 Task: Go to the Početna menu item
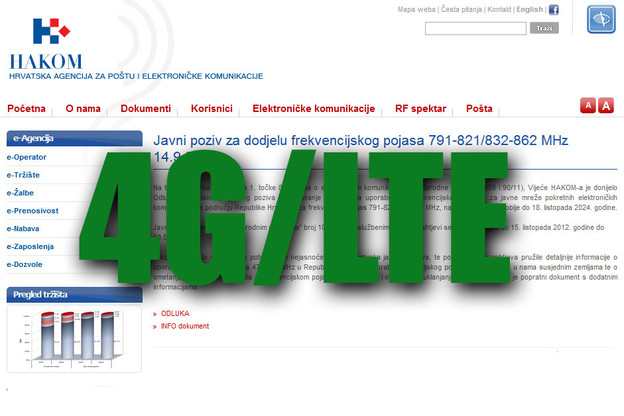(x=27, y=108)
